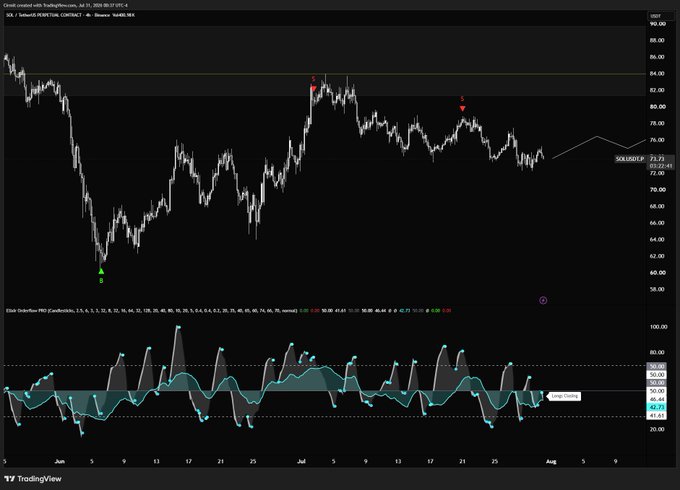Click the 90.00 price scale label
Image resolution: width=680 pixels, height=490 pixels.
coord(657,24)
